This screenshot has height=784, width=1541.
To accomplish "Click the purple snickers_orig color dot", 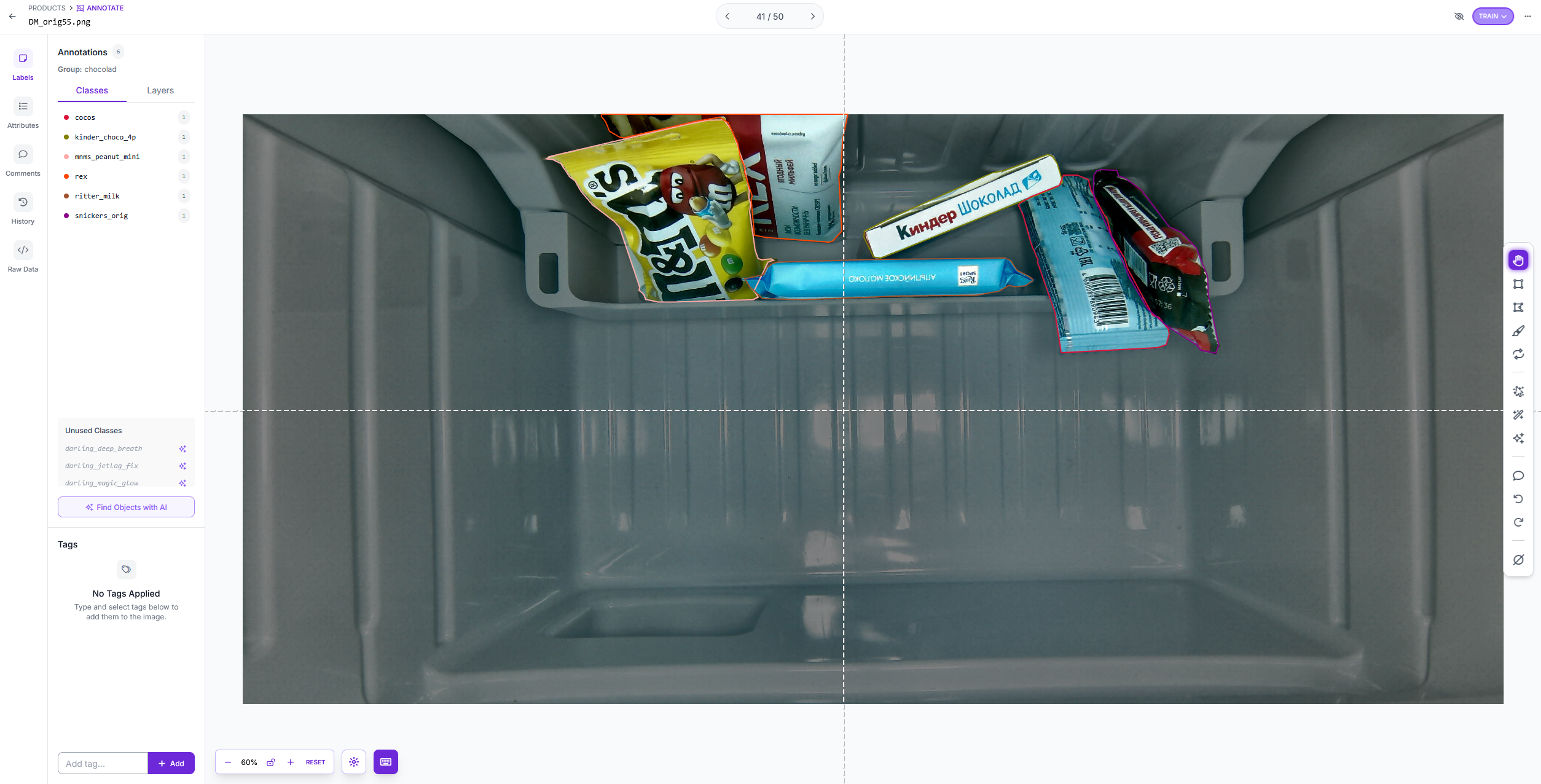I will point(66,216).
